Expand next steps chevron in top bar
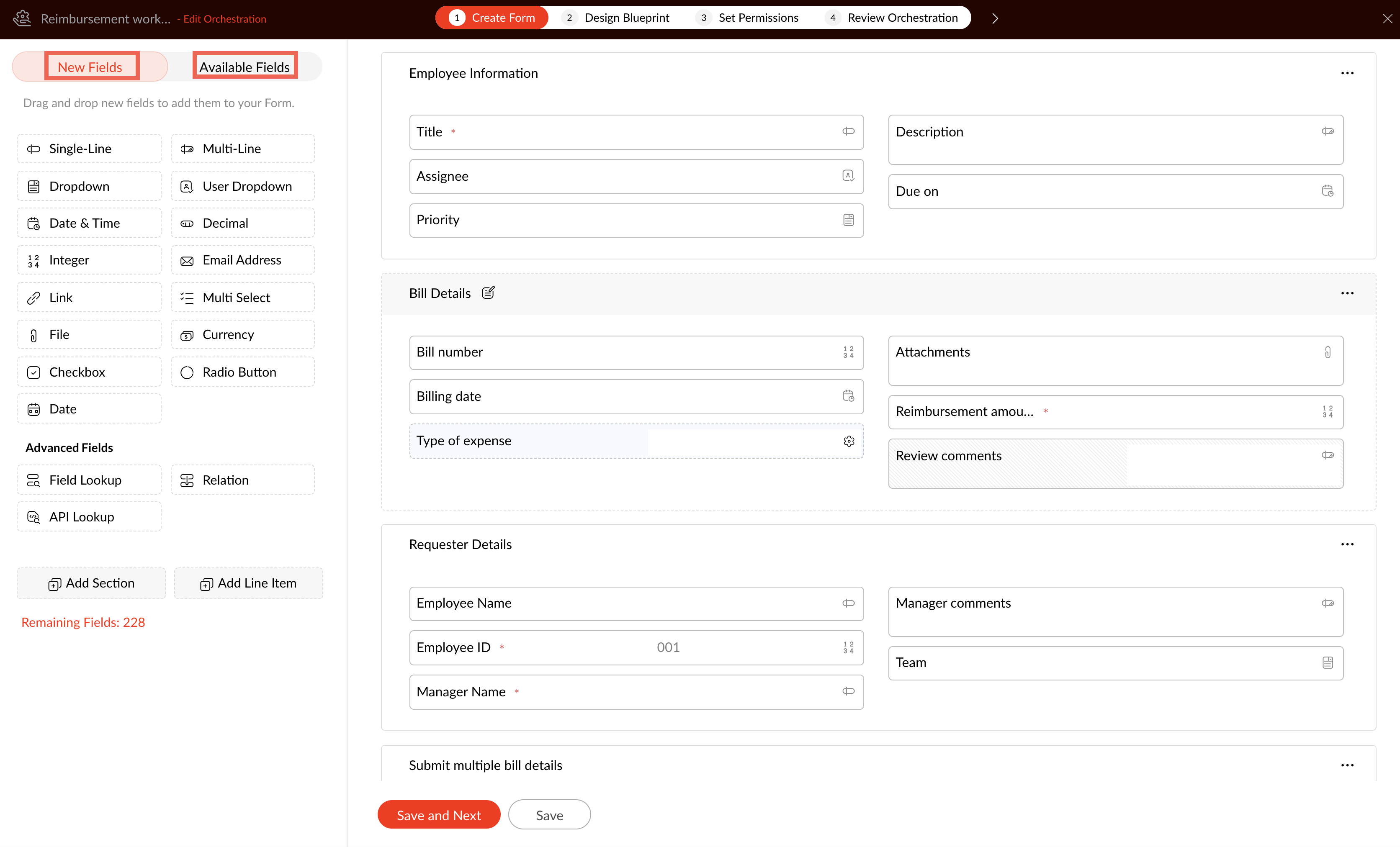The width and height of the screenshot is (1400, 847). click(995, 18)
